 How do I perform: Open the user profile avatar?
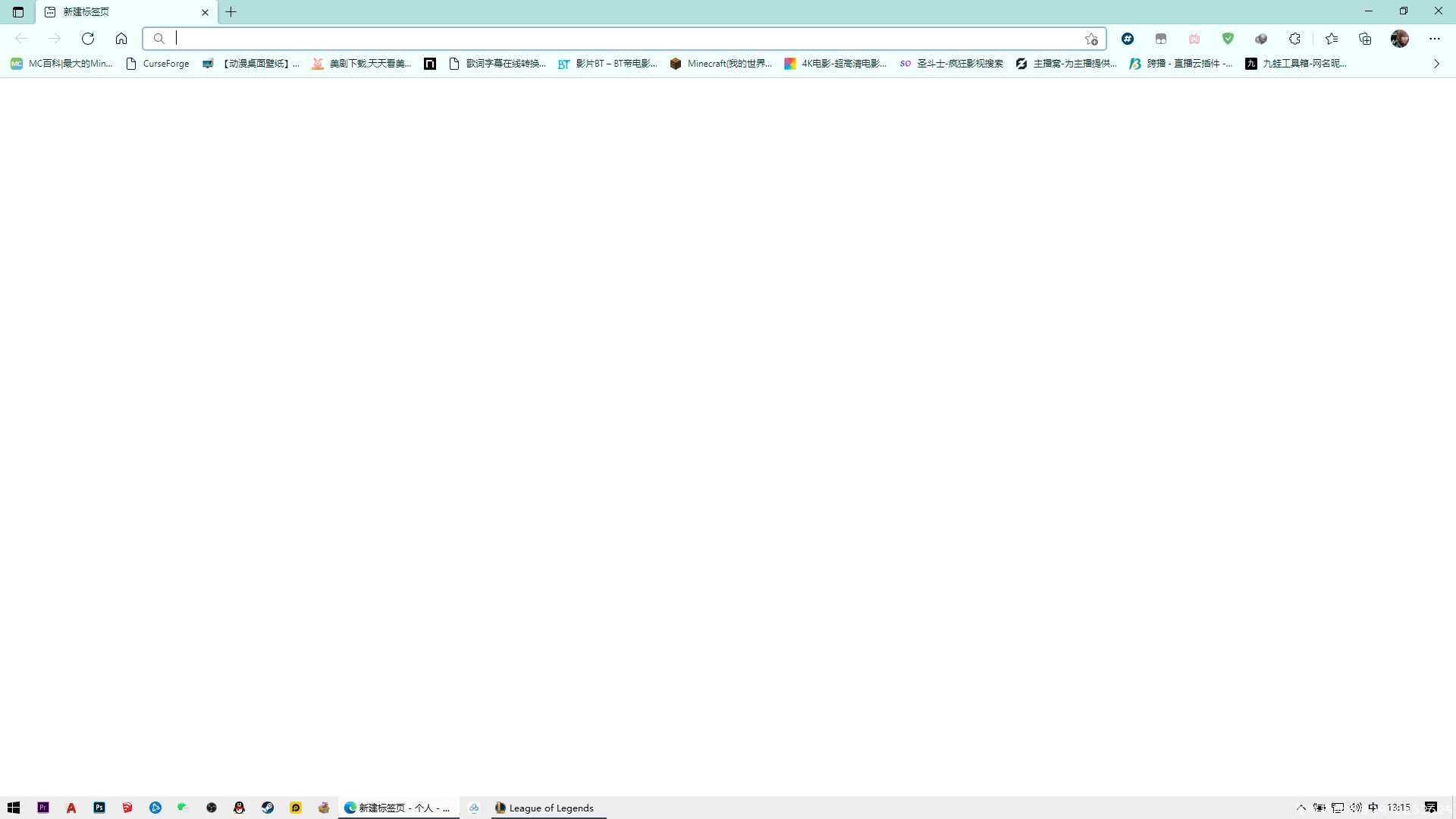1400,39
